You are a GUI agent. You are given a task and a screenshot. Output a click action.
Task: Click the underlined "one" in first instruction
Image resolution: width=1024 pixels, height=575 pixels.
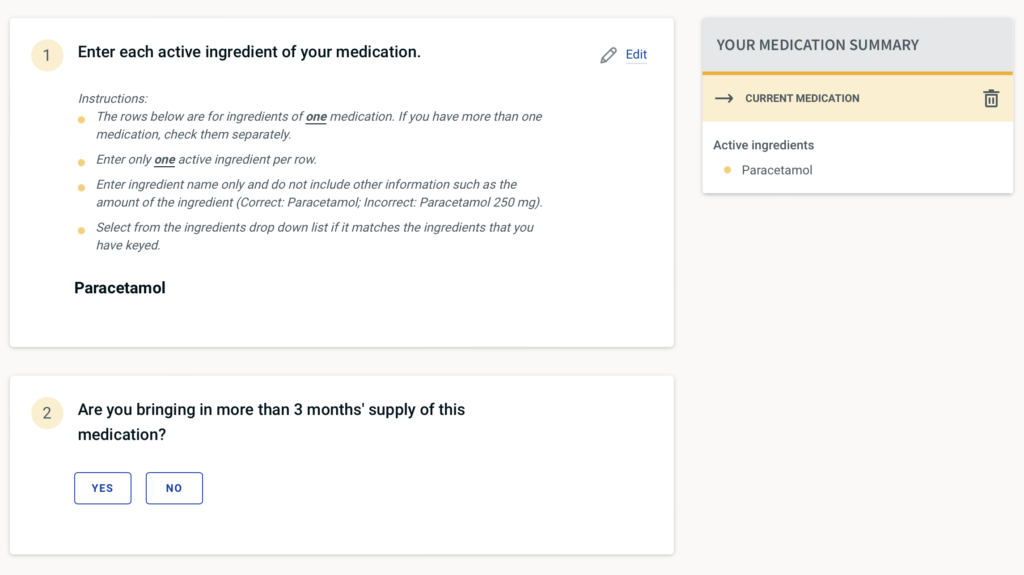click(316, 117)
